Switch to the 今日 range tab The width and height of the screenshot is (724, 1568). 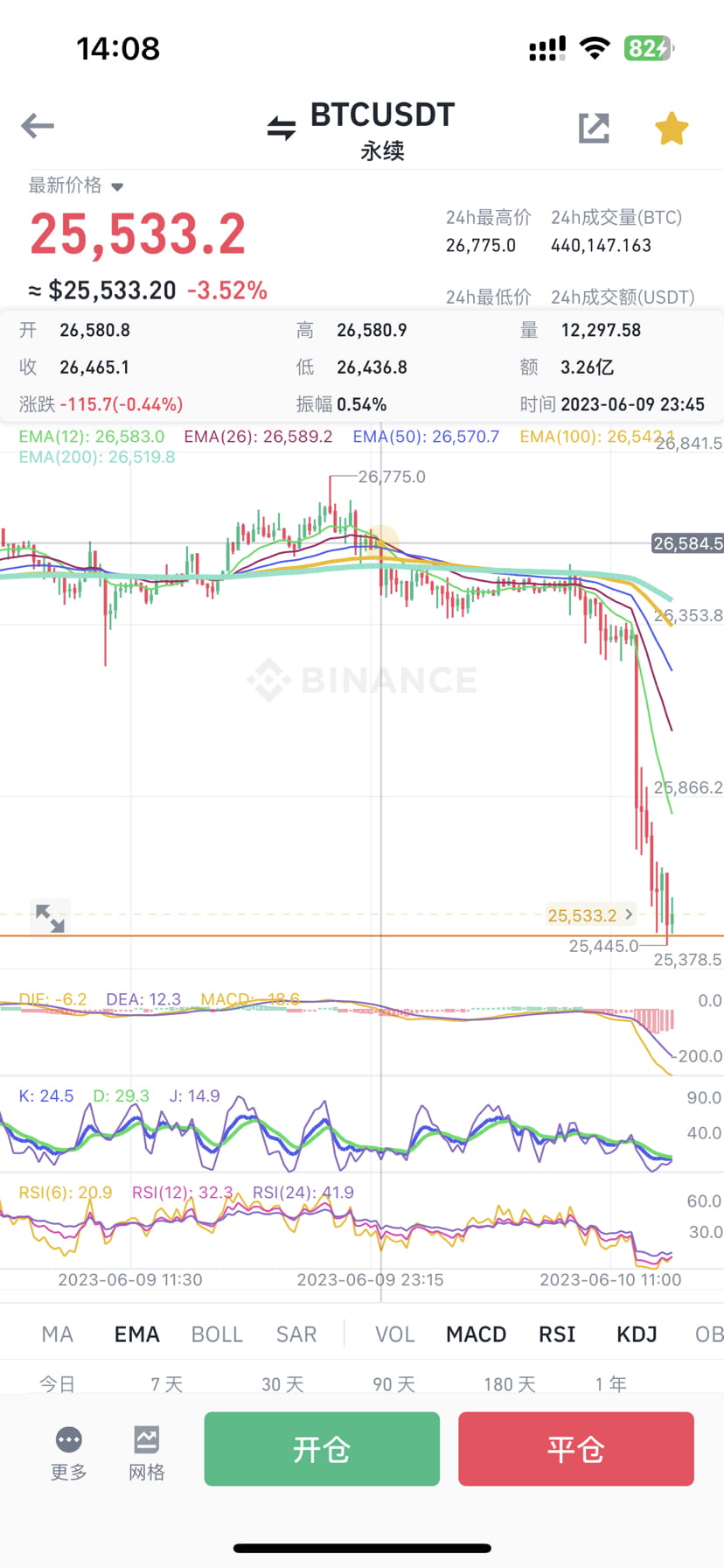pyautogui.click(x=58, y=1384)
